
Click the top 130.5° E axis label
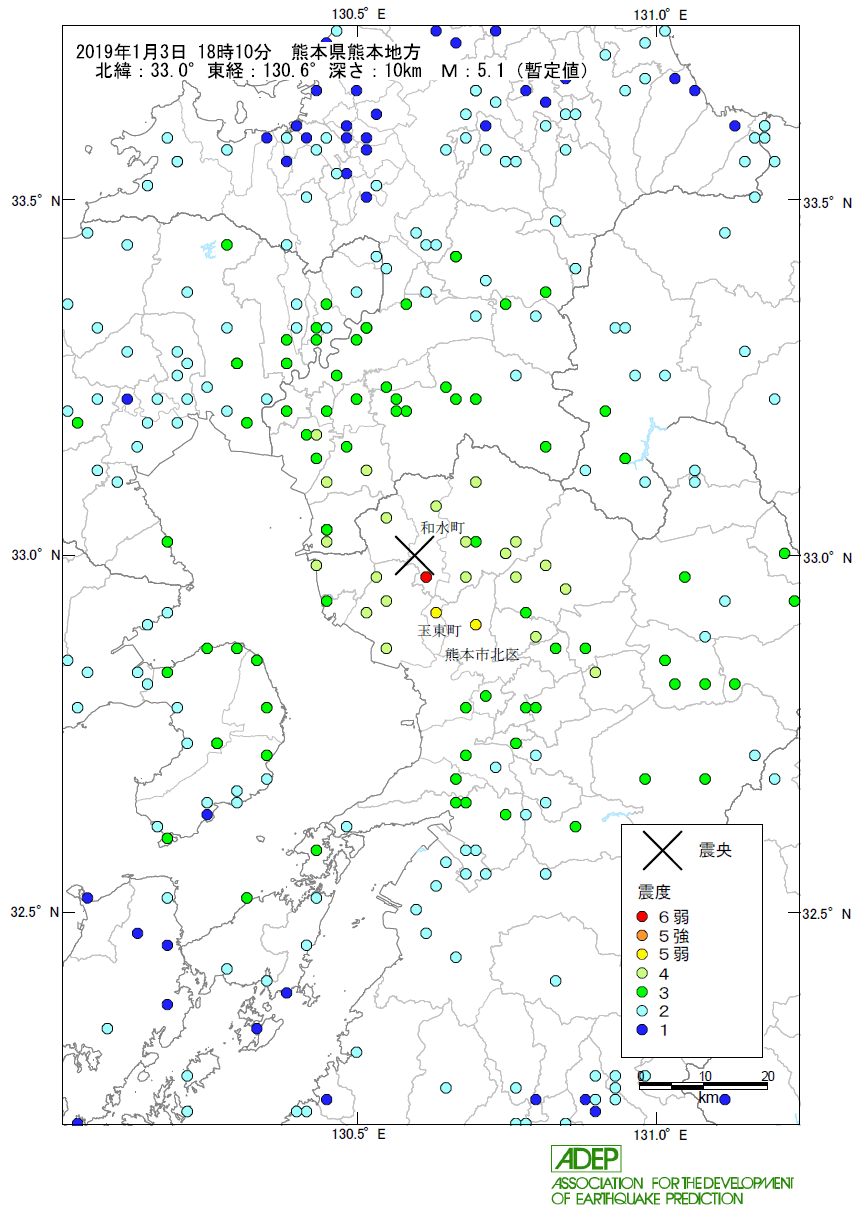point(358,14)
